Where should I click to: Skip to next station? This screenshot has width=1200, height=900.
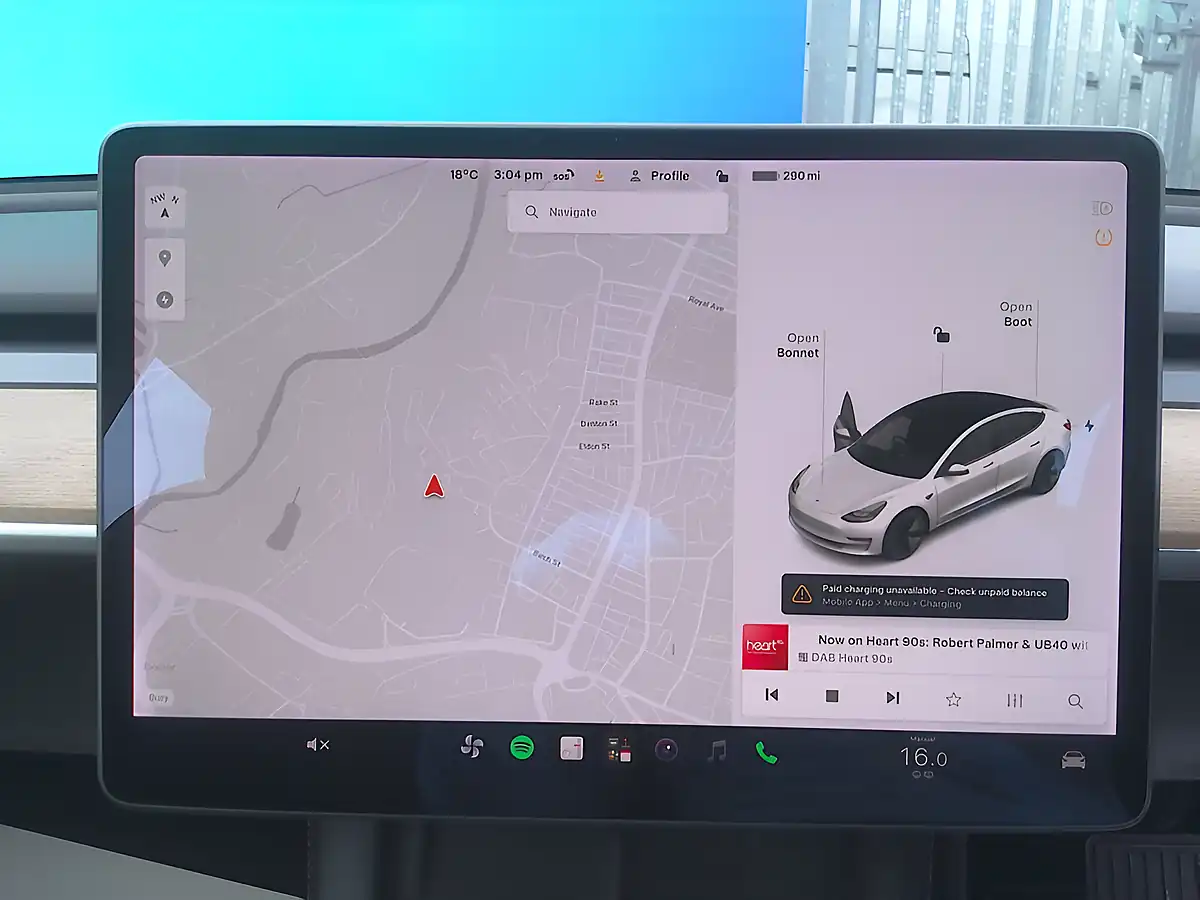(893, 697)
